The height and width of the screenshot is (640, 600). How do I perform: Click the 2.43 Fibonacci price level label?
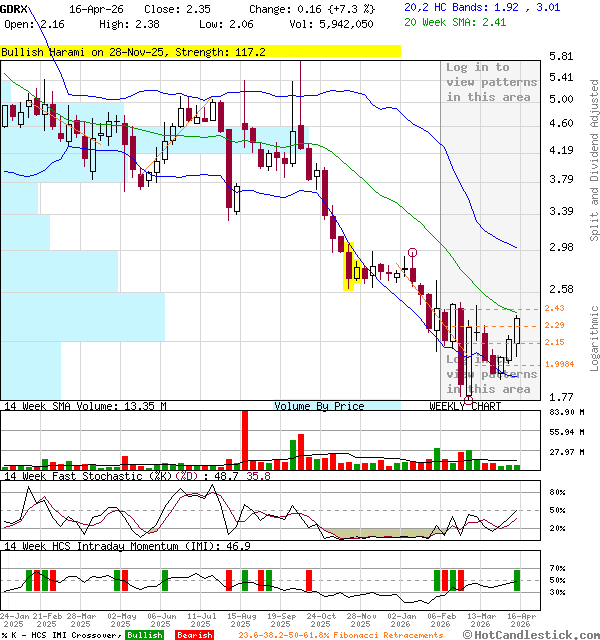pos(555,308)
